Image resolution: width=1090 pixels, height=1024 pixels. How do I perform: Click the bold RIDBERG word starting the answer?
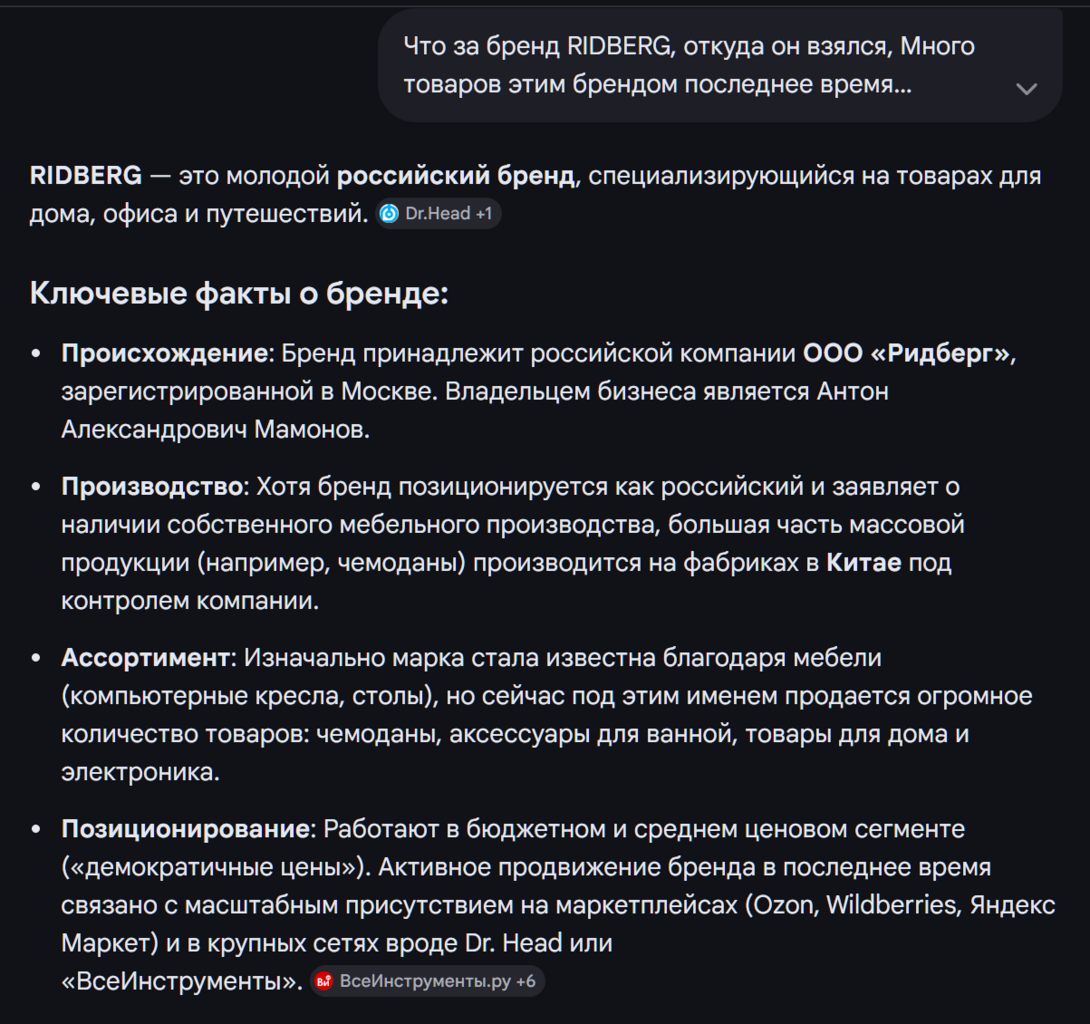(x=86, y=176)
